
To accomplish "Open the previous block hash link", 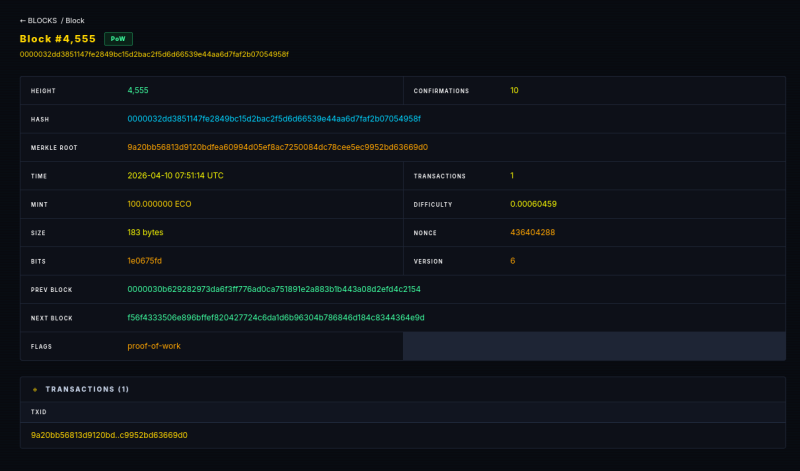I will pyautogui.click(x=273, y=289).
